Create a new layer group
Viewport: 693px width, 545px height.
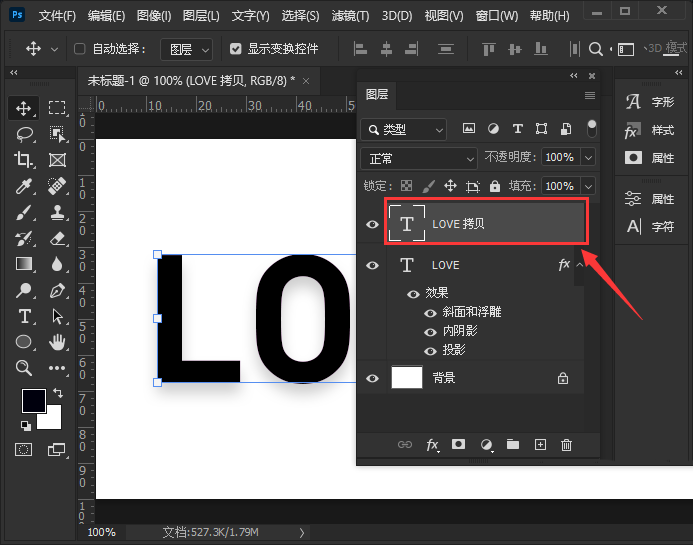click(513, 444)
